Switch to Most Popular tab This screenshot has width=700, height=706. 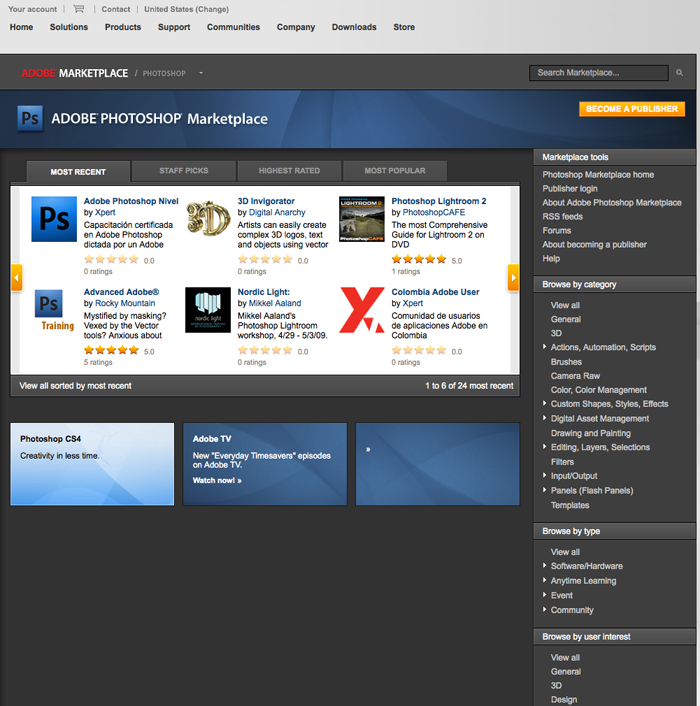point(395,171)
